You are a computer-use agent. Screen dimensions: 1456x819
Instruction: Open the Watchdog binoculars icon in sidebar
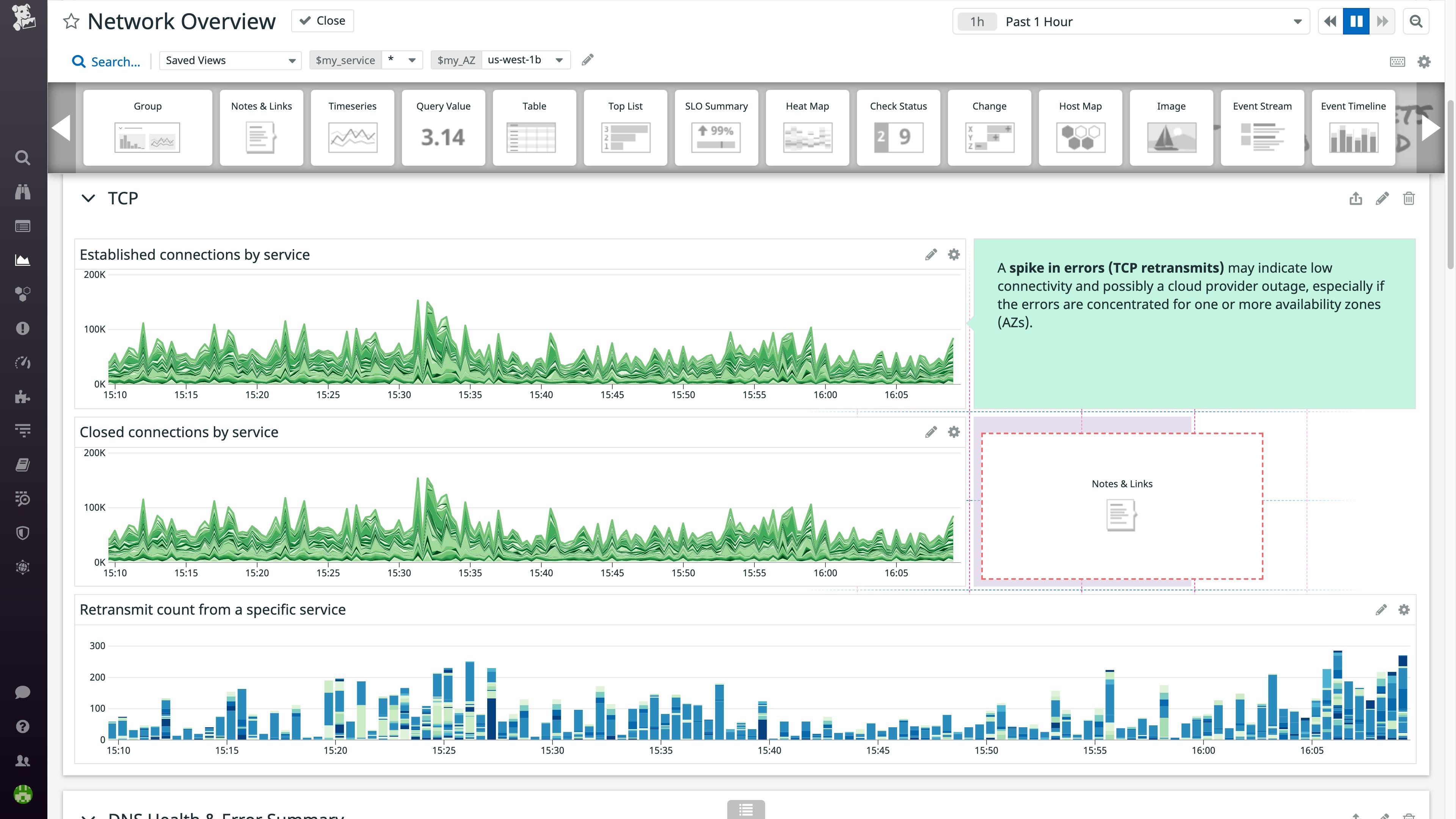pos(23,191)
